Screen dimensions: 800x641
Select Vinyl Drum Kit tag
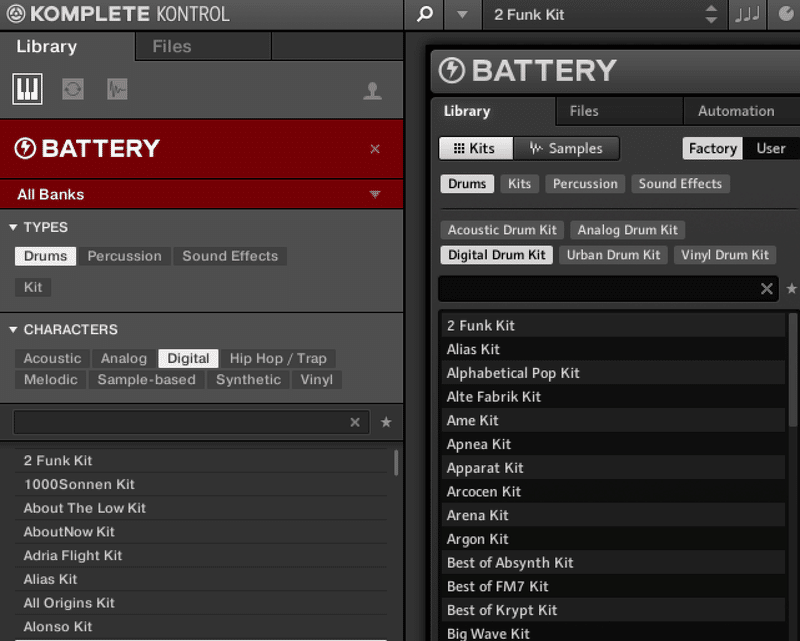click(x=725, y=255)
